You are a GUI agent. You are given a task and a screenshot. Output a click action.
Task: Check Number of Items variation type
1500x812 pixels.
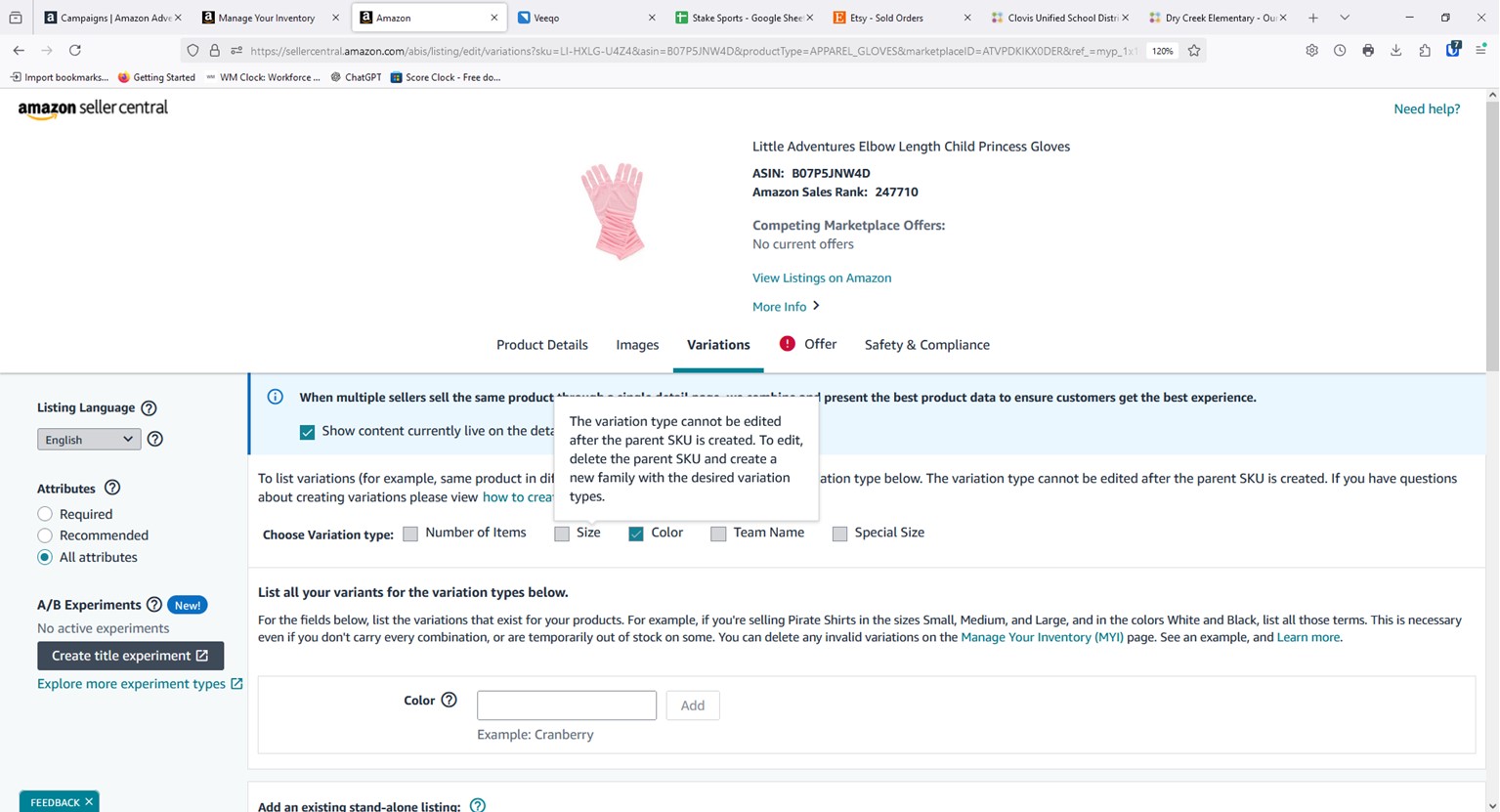coord(410,534)
